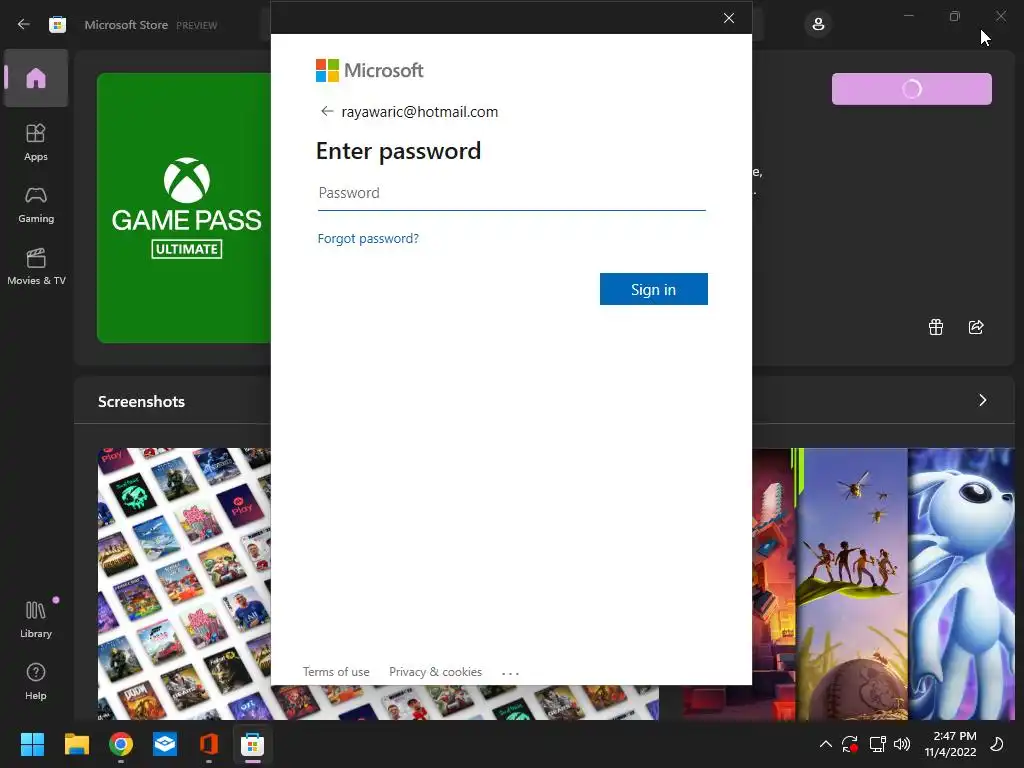Open Movies & TV section

[x=36, y=266]
